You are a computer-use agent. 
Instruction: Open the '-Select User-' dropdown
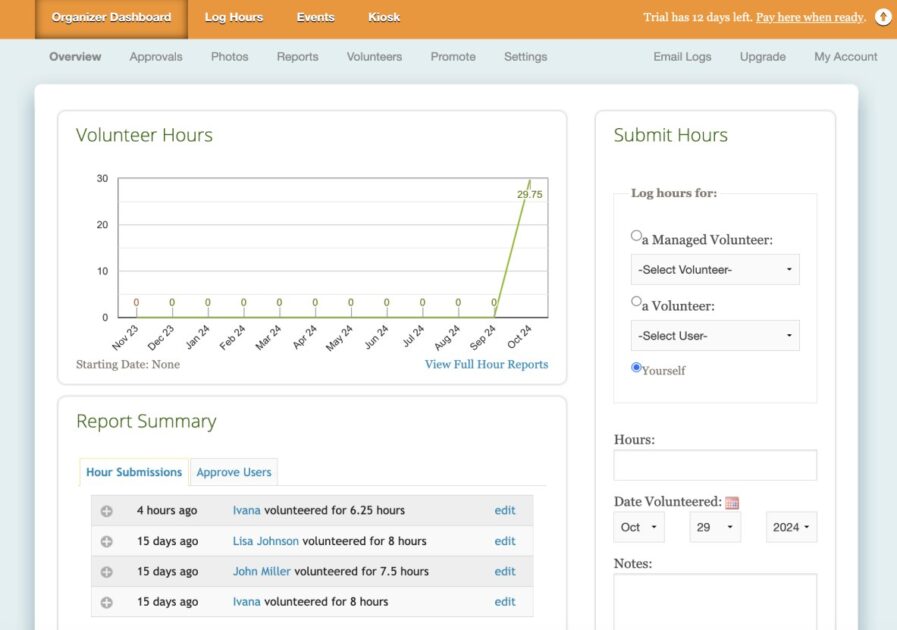coord(714,335)
